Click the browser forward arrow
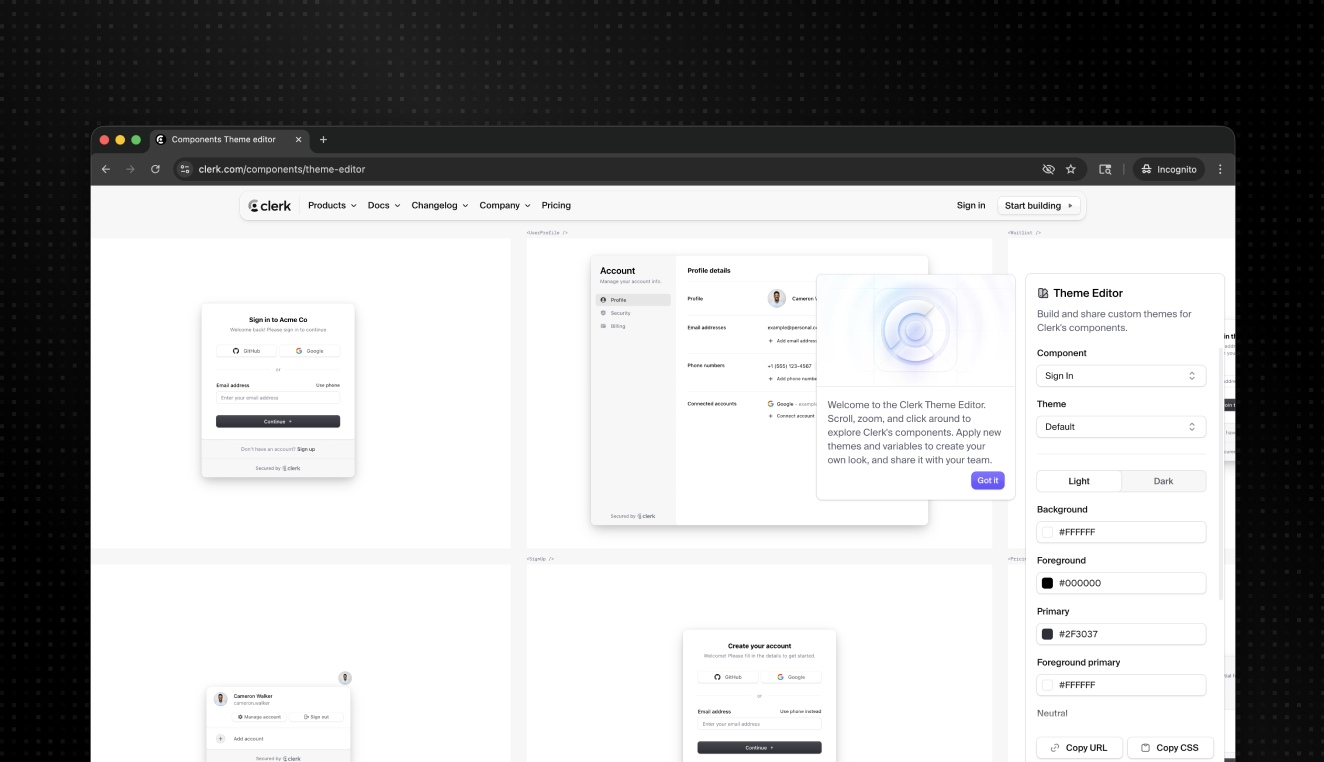 coord(130,169)
